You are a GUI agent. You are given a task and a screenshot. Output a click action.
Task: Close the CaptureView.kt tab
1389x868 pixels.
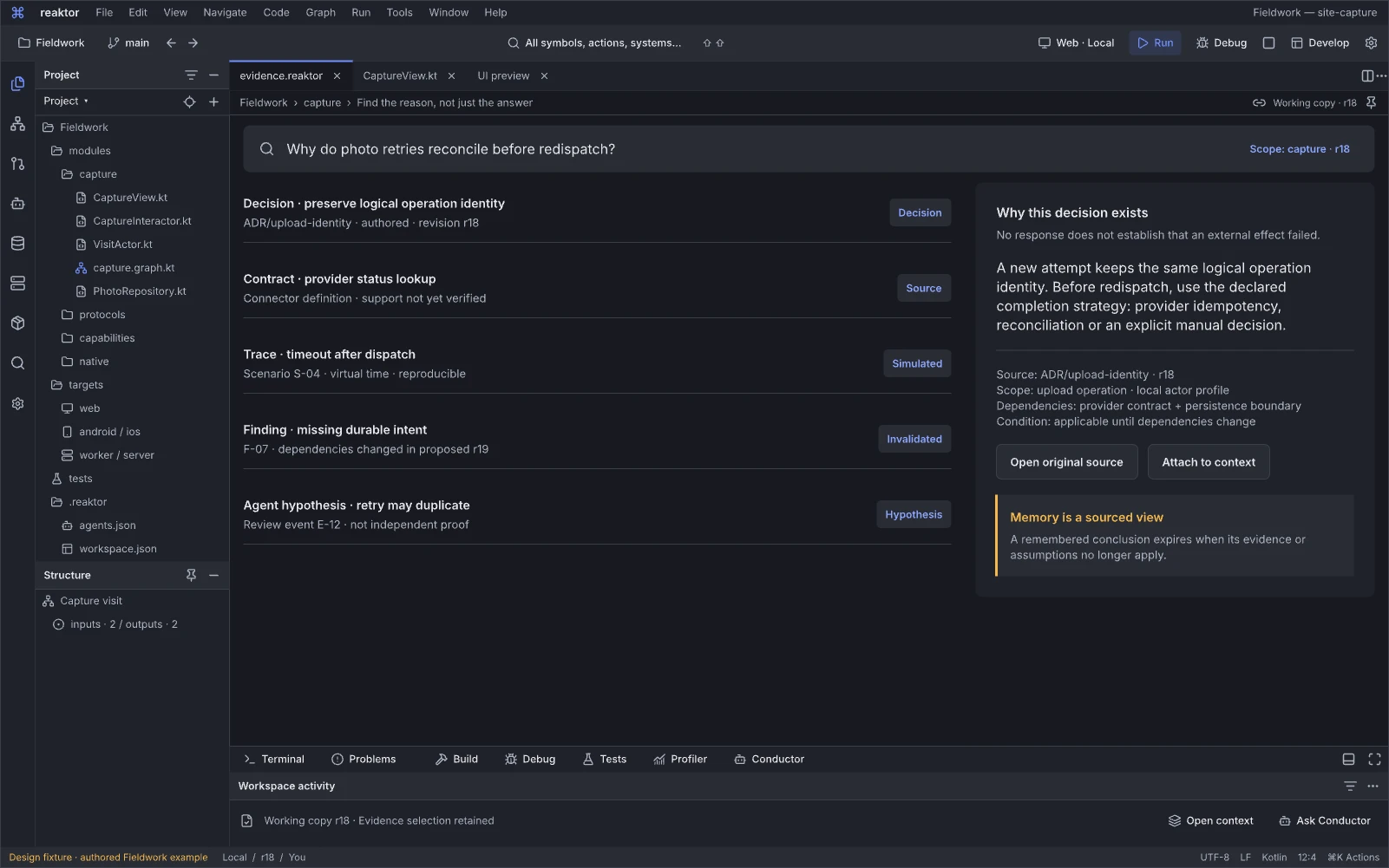click(451, 76)
